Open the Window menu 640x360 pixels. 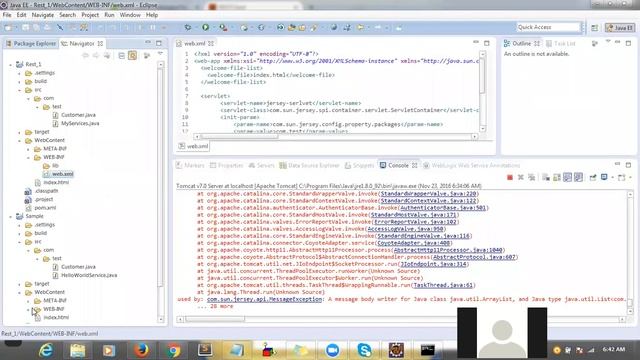(130, 15)
